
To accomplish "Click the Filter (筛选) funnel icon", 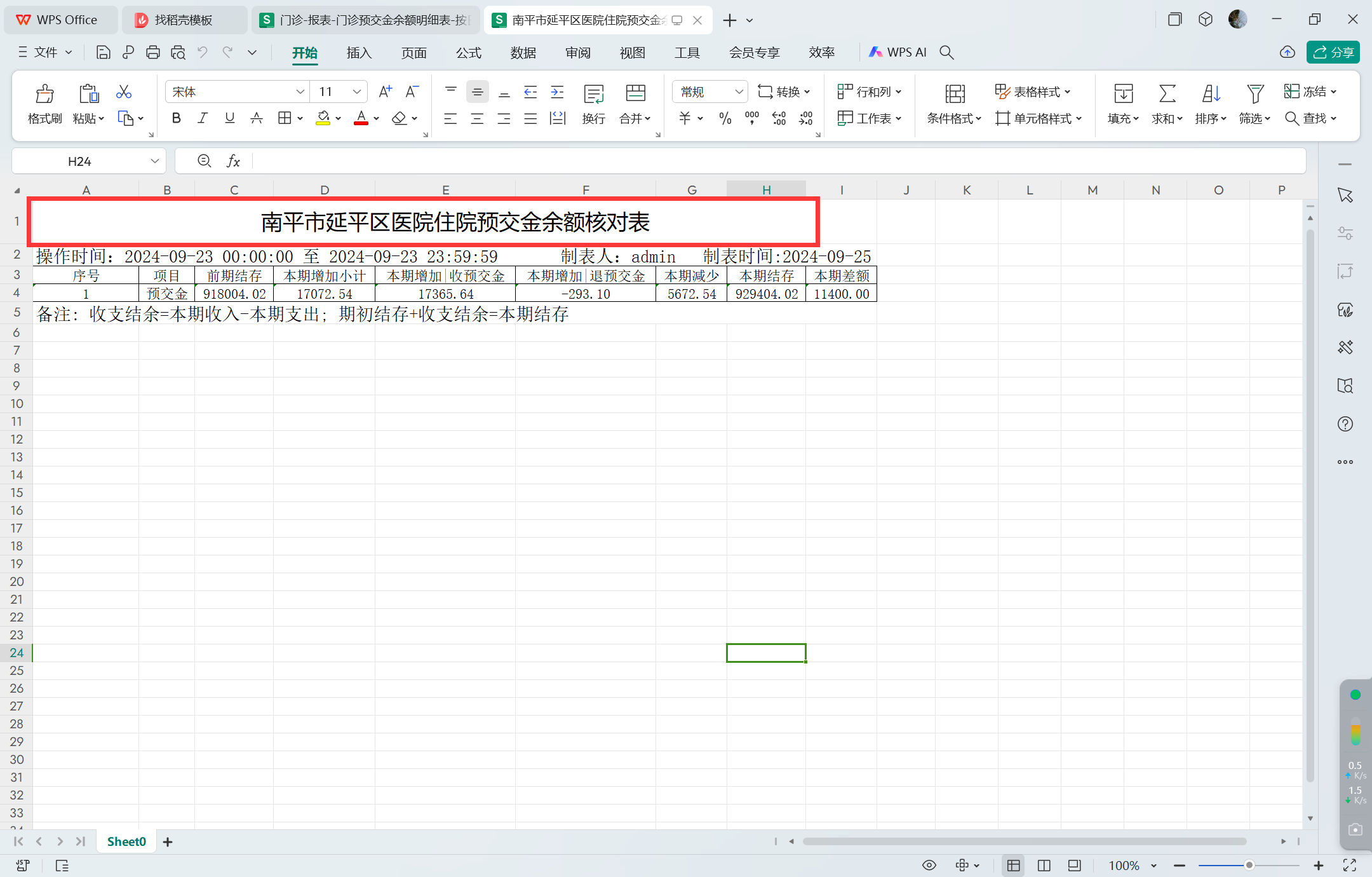I will pyautogui.click(x=1254, y=94).
